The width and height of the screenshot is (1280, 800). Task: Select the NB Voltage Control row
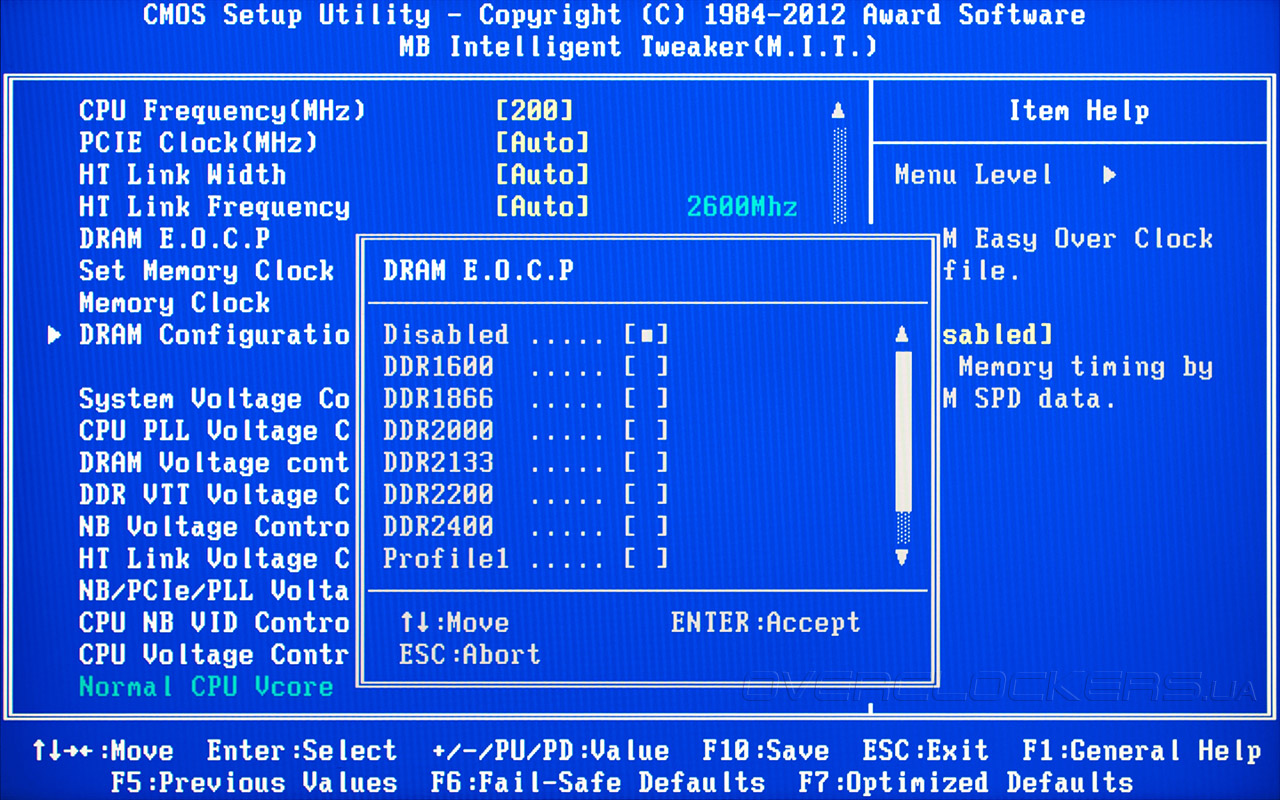[215, 527]
